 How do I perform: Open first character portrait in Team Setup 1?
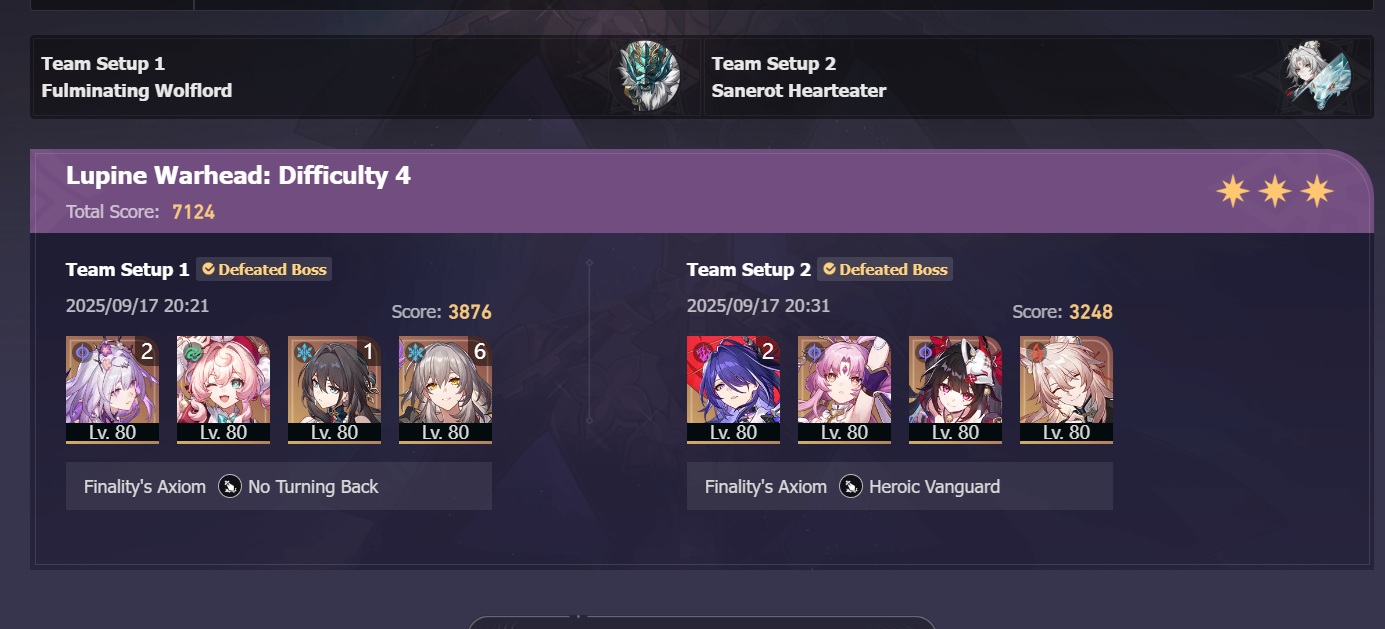pyautogui.click(x=112, y=390)
